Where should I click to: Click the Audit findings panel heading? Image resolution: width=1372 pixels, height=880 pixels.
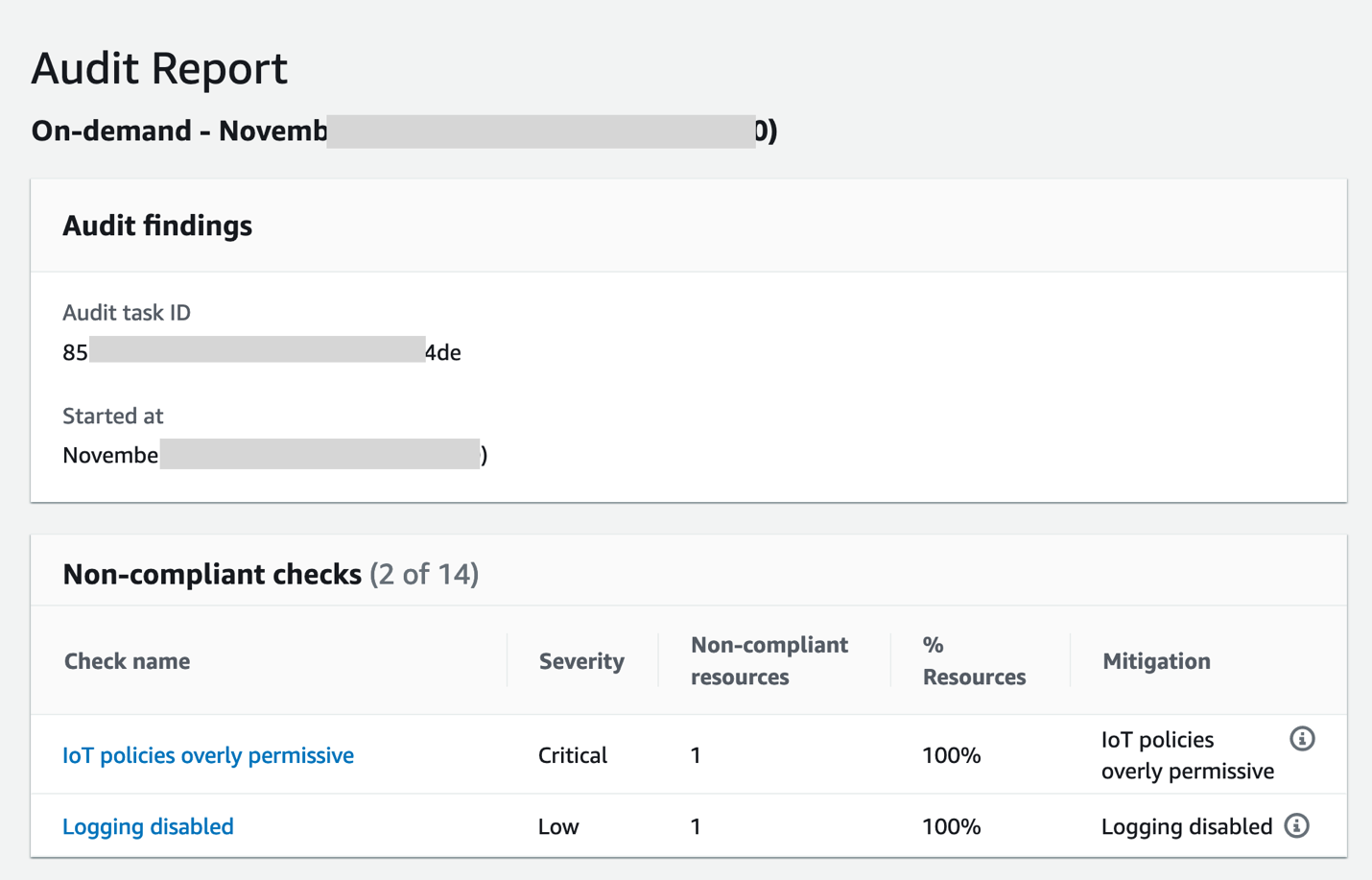[157, 226]
